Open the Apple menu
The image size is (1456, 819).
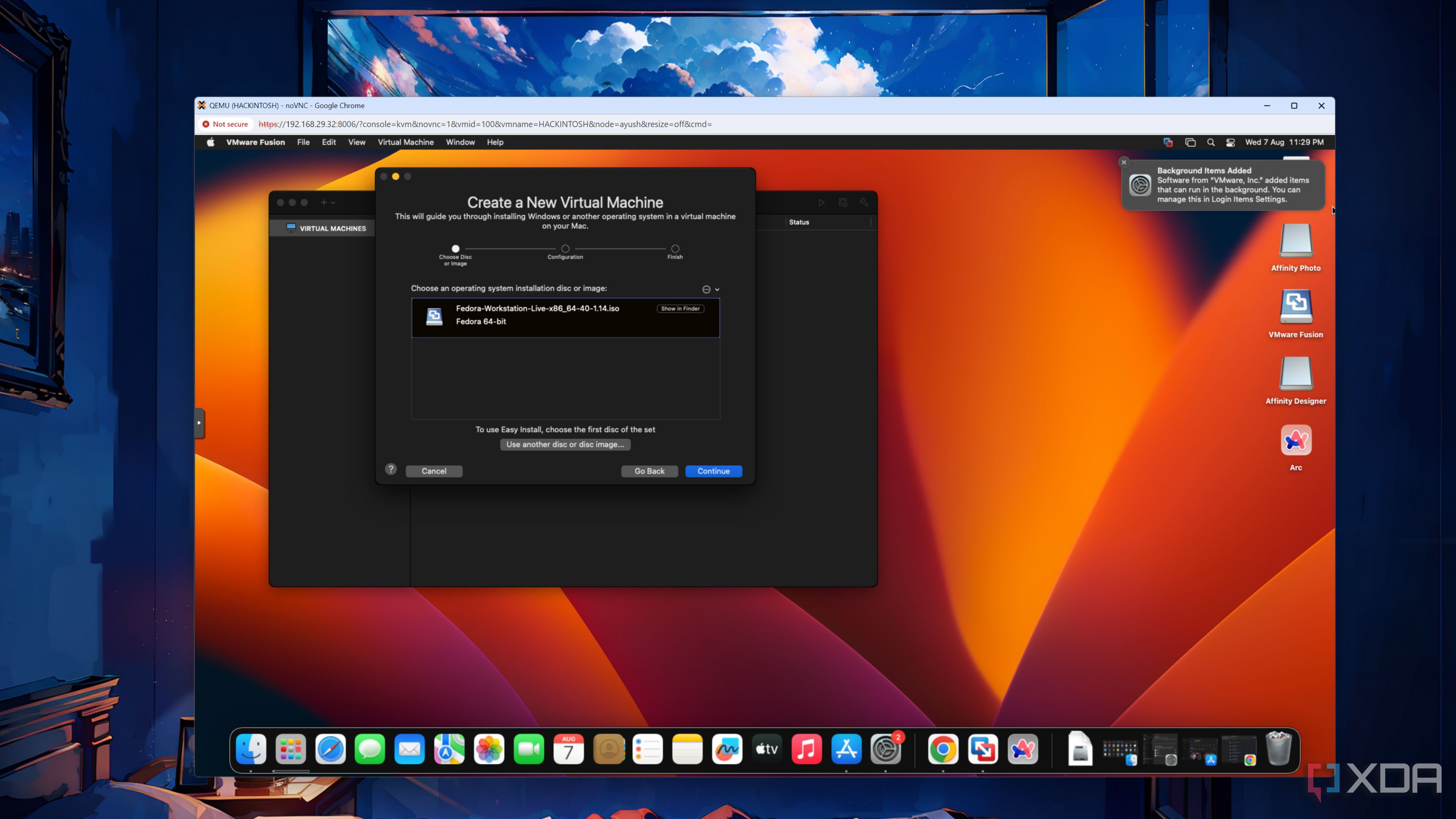coord(210,143)
